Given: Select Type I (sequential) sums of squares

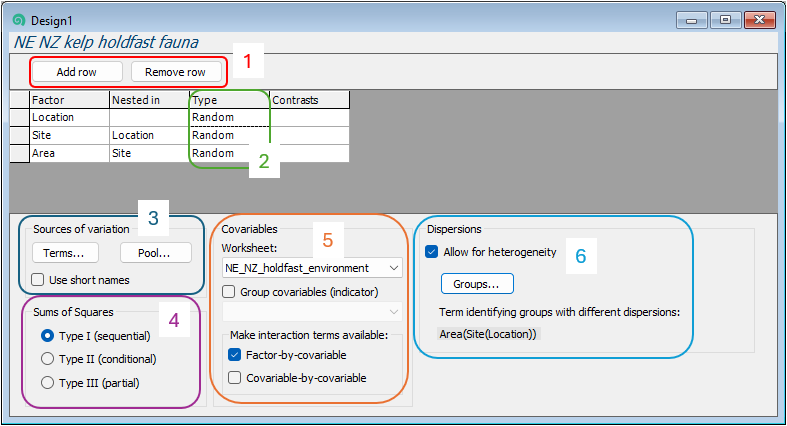Looking at the screenshot, I should pyautogui.click(x=47, y=335).
